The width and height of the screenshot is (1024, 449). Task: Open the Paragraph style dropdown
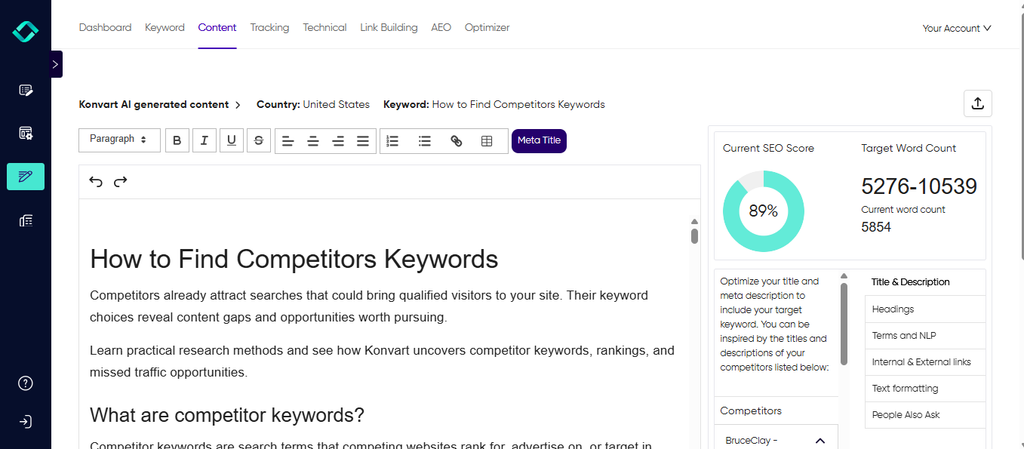pos(120,140)
